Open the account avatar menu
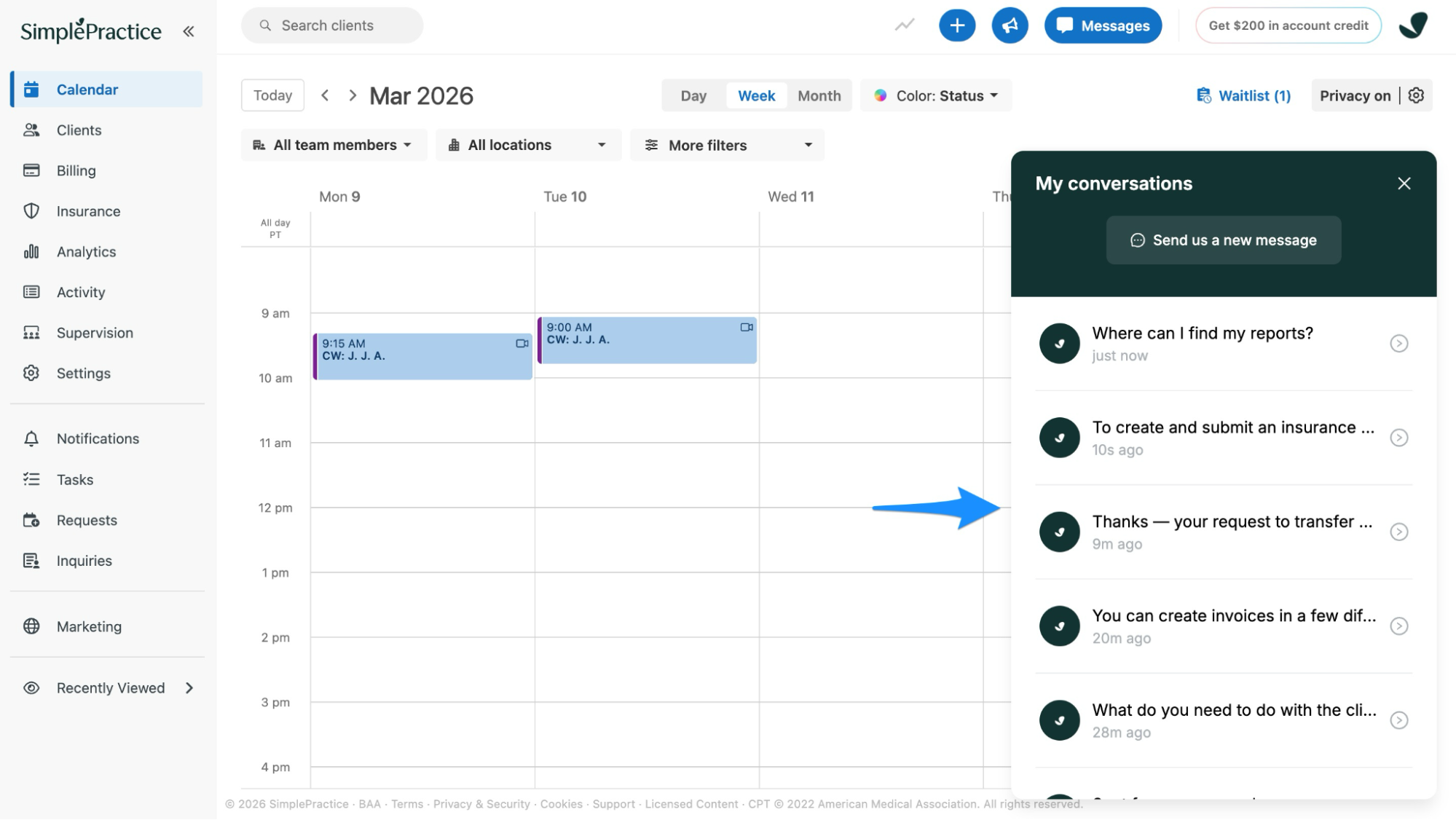Viewport: 1456px width, 820px height. pyautogui.click(x=1413, y=25)
